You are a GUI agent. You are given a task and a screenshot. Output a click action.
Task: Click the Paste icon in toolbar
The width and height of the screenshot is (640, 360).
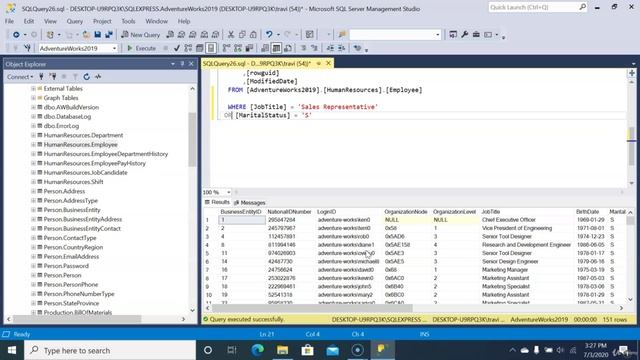click(x=253, y=35)
